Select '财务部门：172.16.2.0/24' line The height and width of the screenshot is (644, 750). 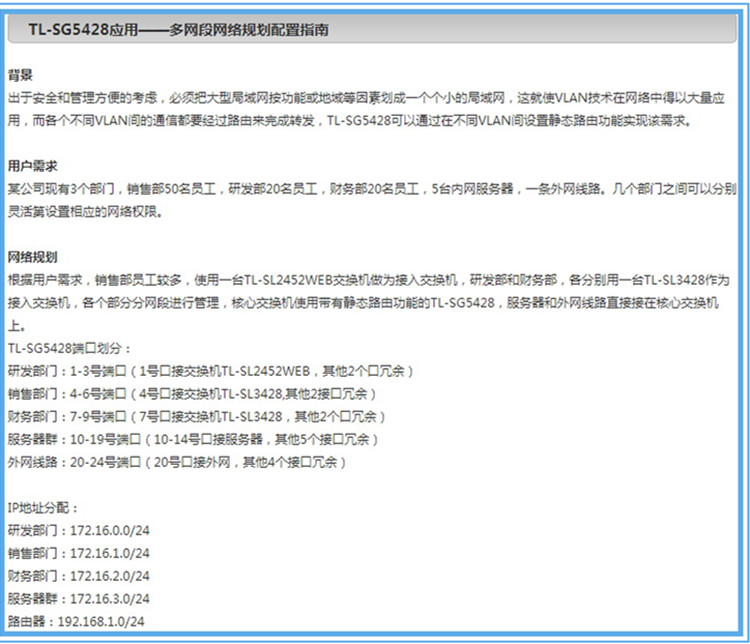[x=79, y=576]
